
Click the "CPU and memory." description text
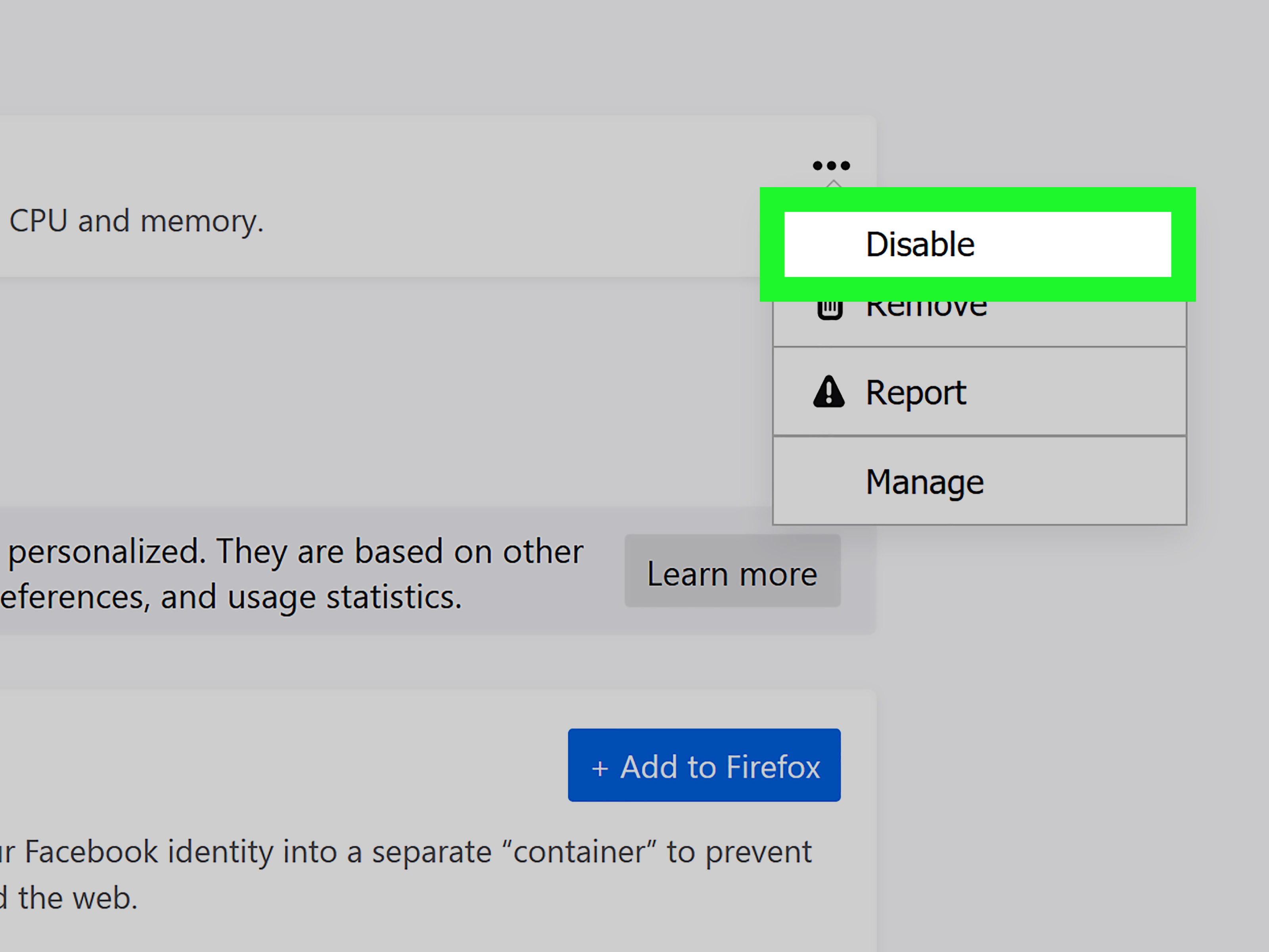tap(136, 221)
